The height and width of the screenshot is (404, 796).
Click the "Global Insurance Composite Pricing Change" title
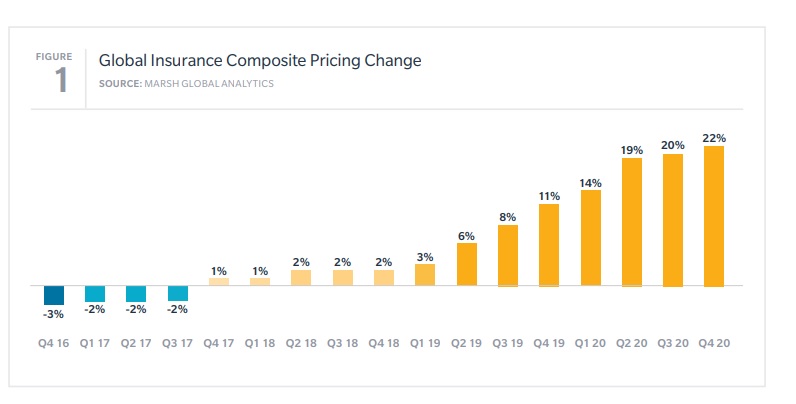pos(260,61)
